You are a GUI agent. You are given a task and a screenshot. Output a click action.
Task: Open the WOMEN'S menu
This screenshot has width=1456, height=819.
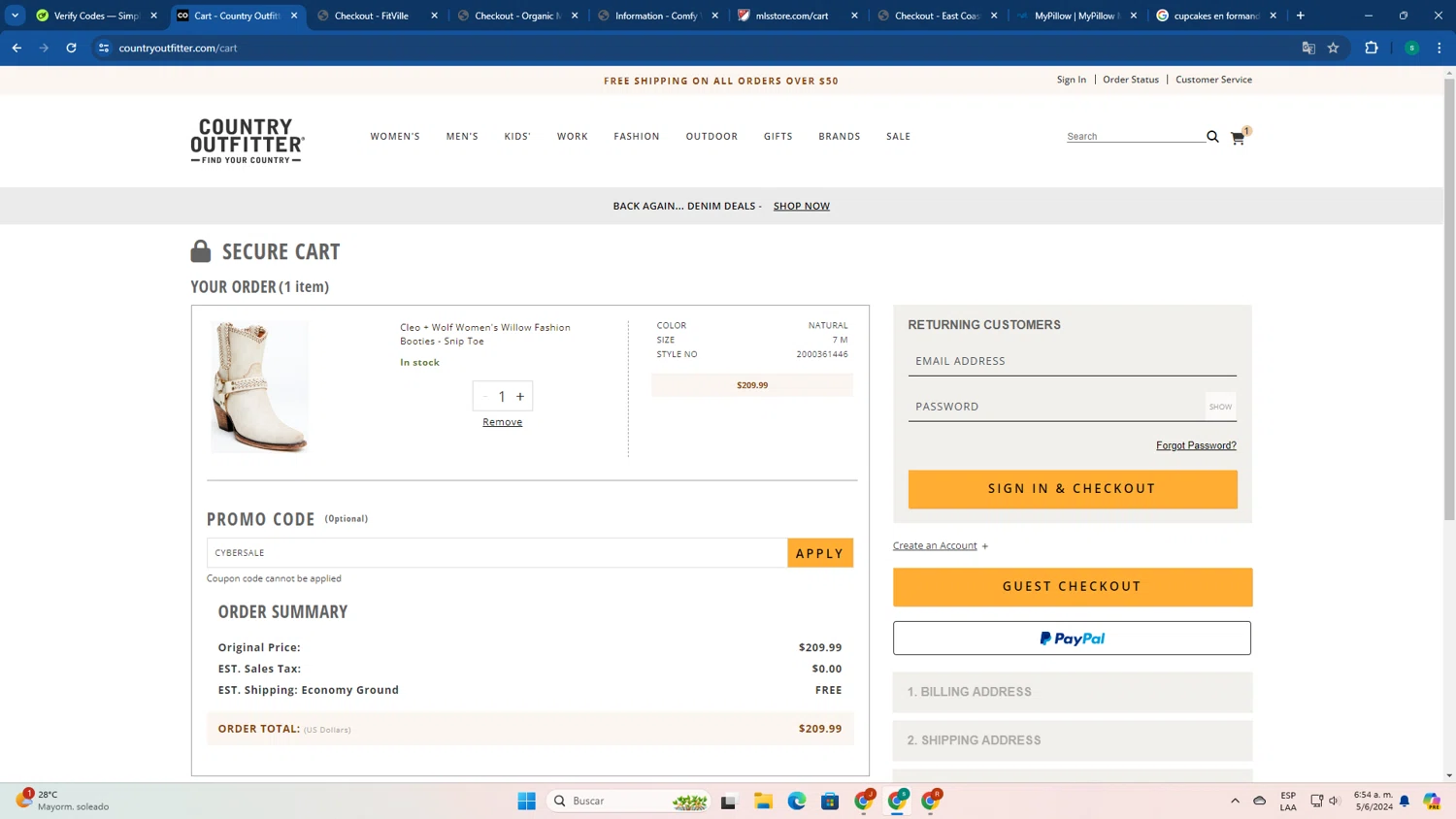395,137
